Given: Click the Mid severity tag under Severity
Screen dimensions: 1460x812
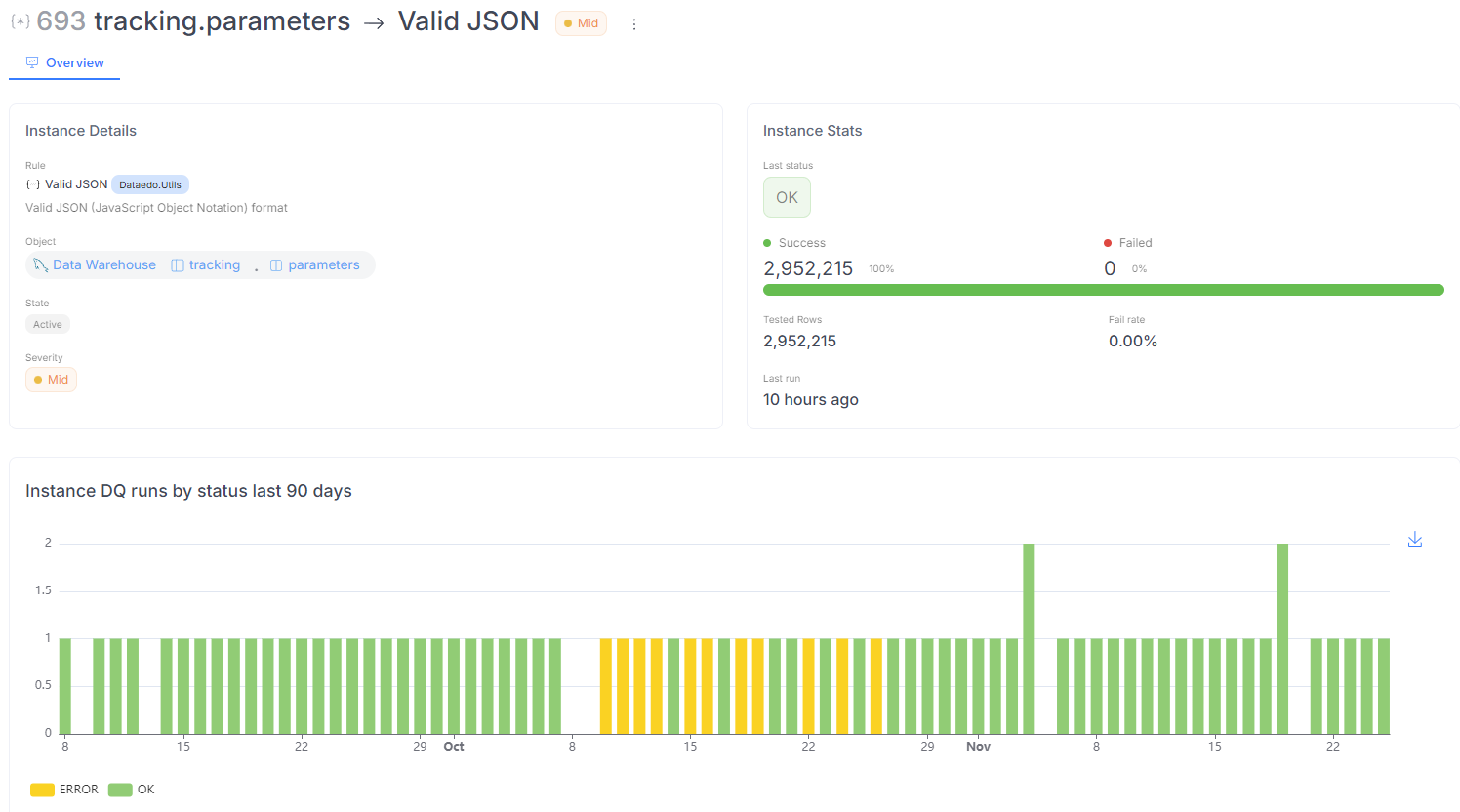Looking at the screenshot, I should (51, 380).
